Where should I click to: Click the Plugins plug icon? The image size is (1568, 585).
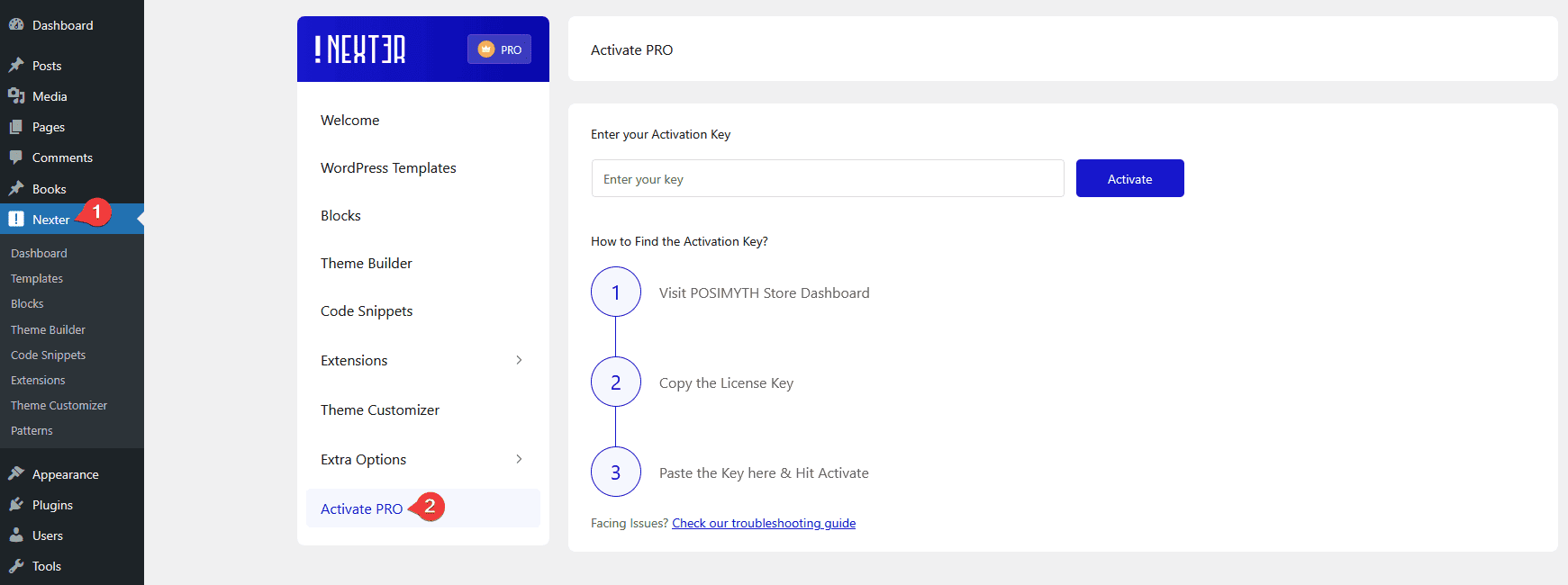point(16,505)
